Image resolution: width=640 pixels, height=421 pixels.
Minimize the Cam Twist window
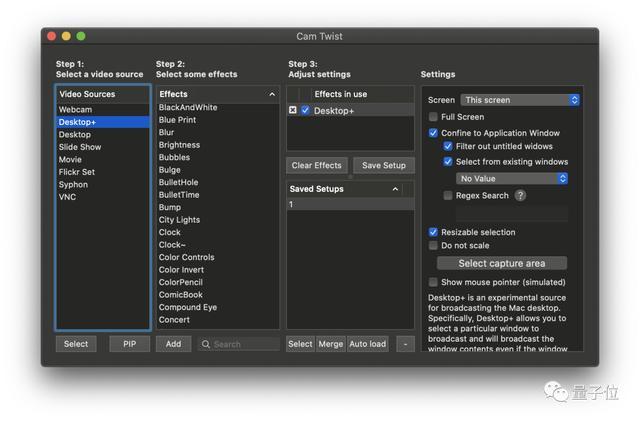(66, 36)
